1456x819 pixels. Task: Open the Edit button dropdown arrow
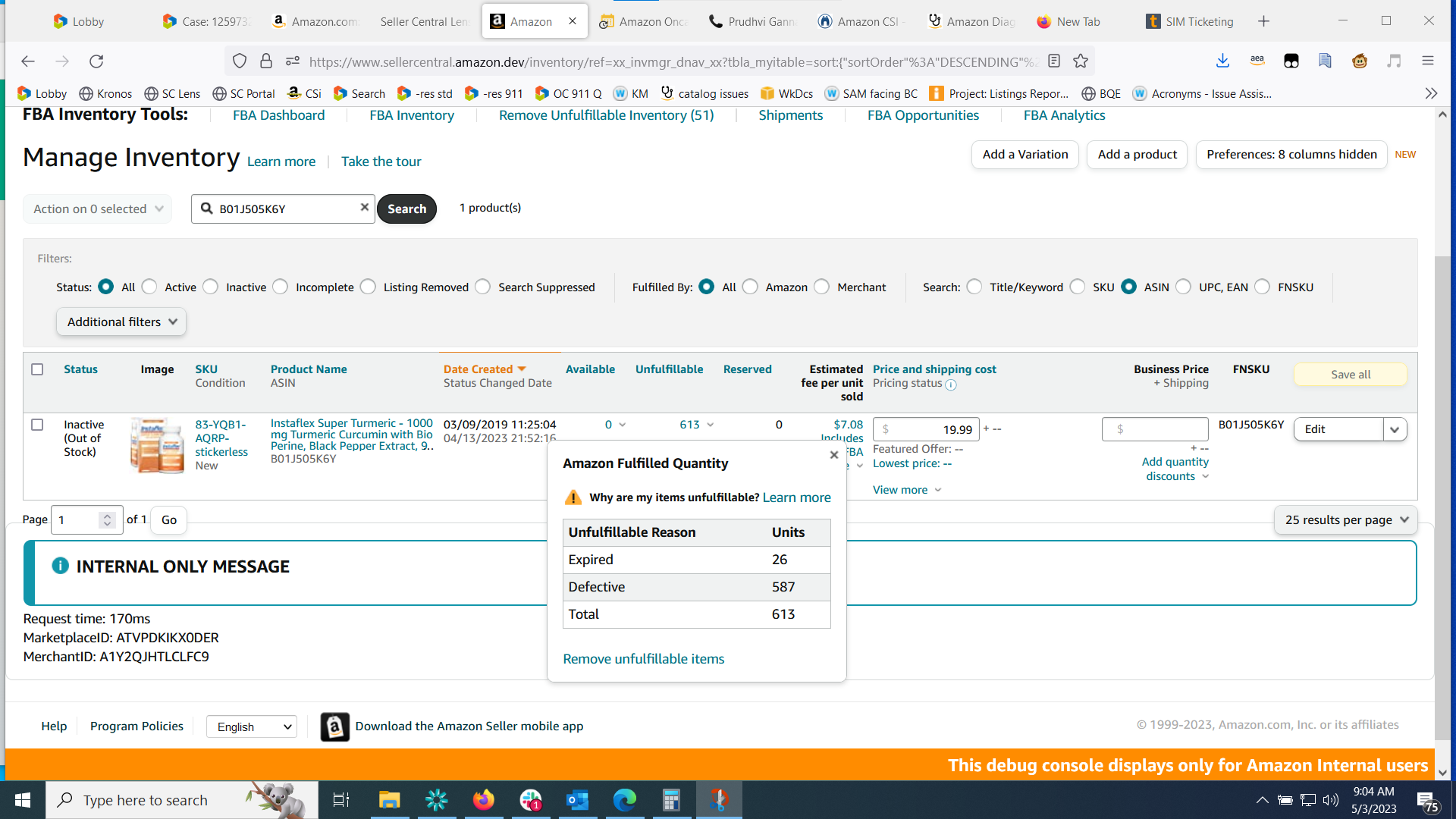point(1395,429)
